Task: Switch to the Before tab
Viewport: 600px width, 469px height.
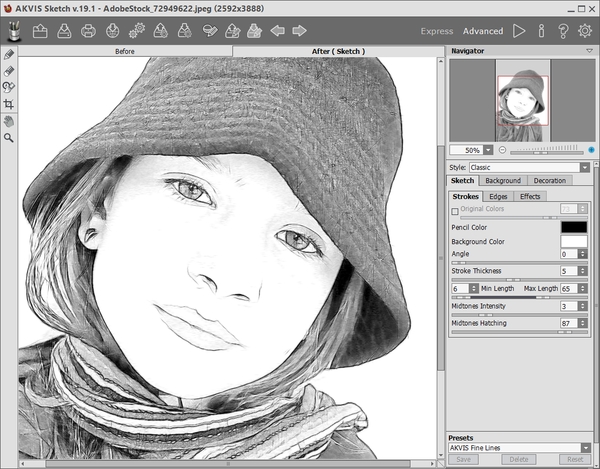Action: click(125, 51)
